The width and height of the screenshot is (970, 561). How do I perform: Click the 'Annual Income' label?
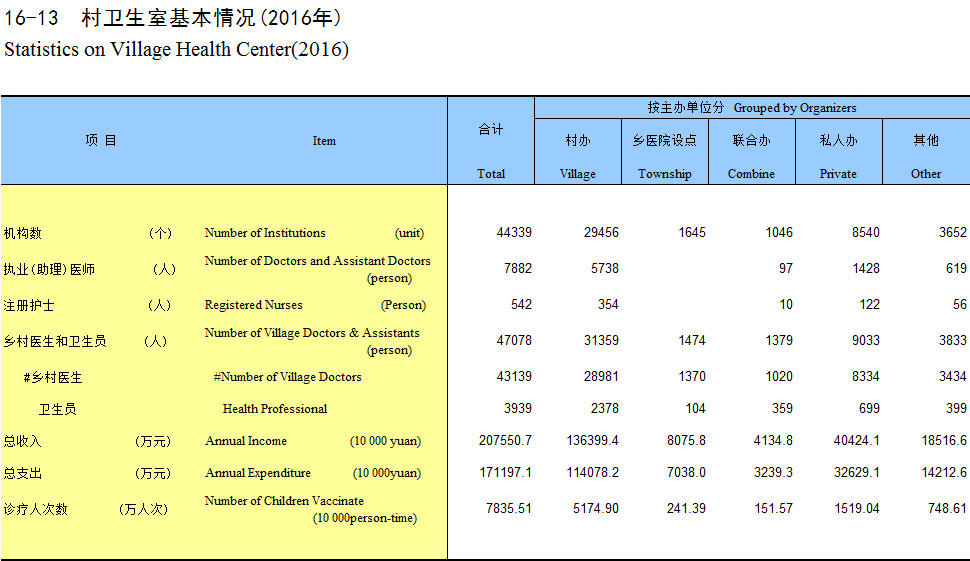[x=246, y=441]
